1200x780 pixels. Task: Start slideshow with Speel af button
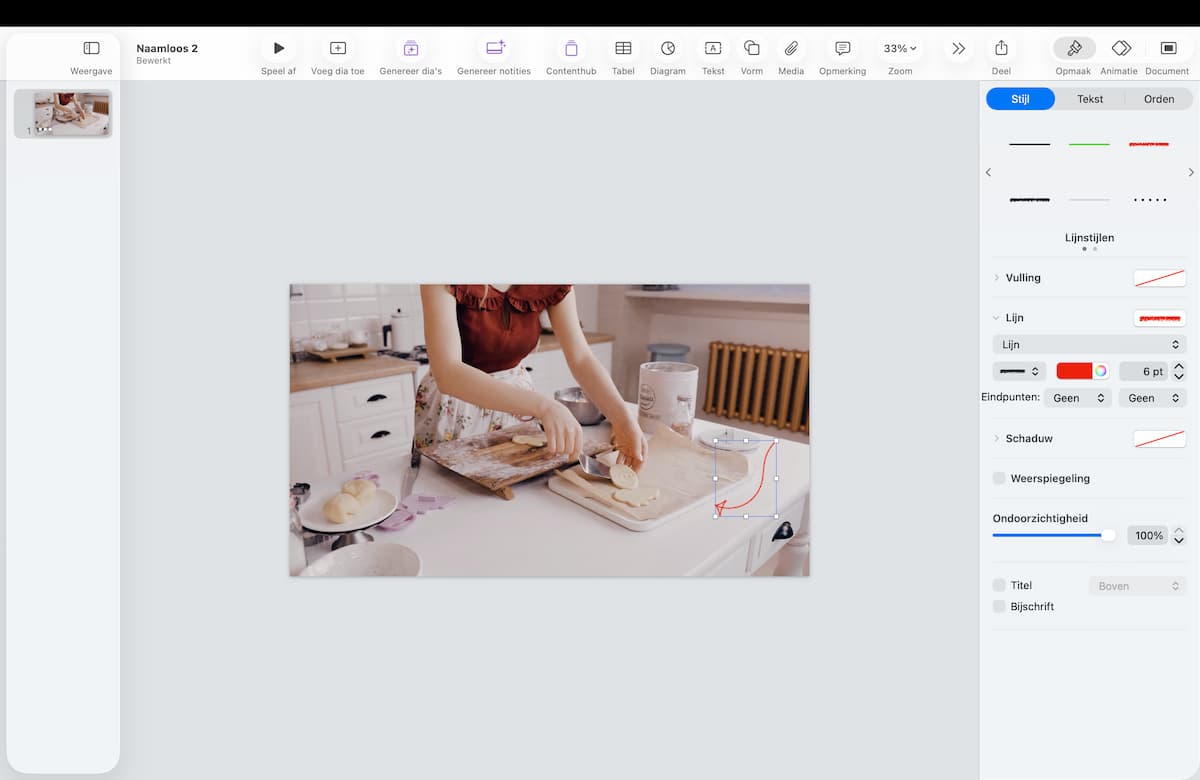coord(278,48)
